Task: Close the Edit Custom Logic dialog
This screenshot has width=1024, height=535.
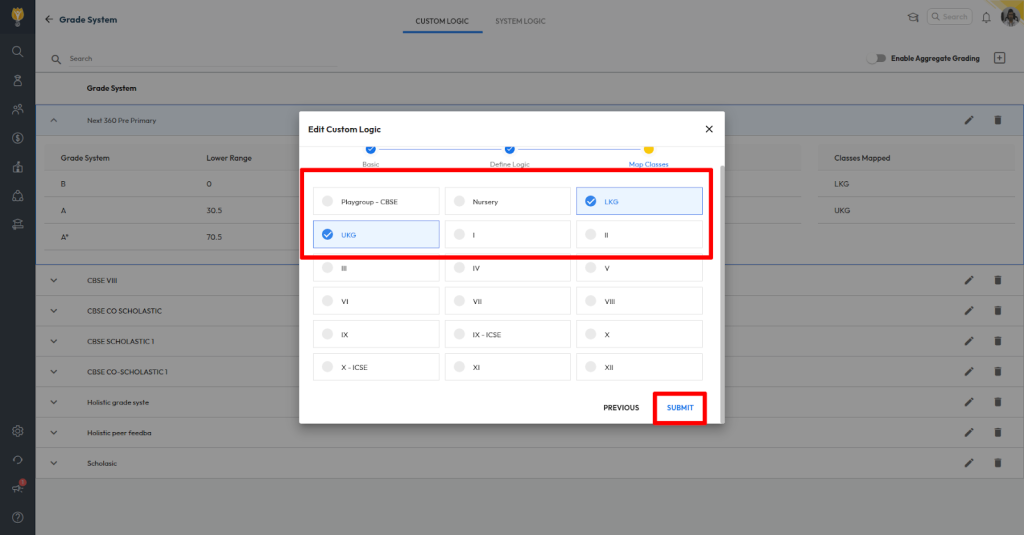Action: tap(709, 129)
